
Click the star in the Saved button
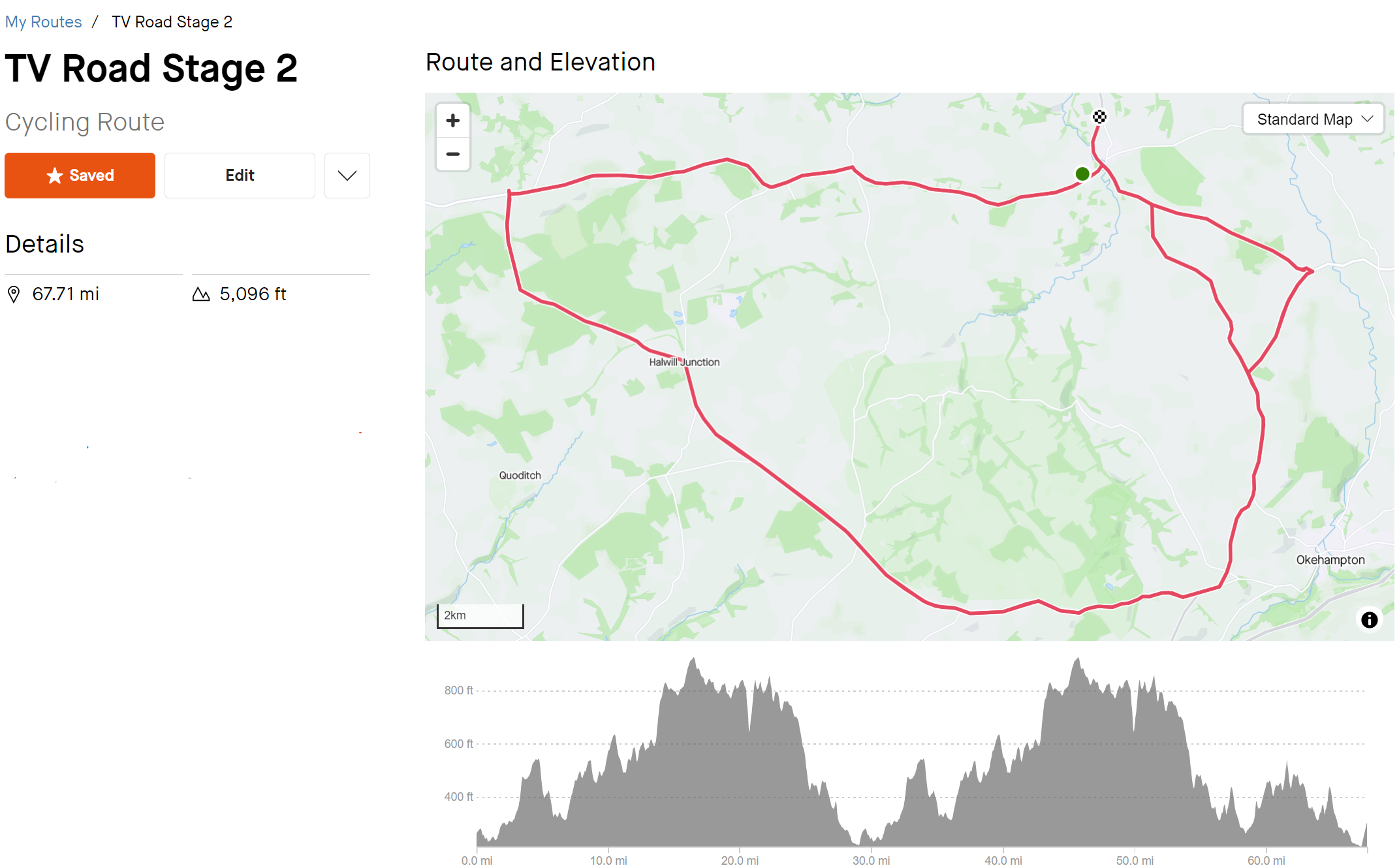(55, 176)
